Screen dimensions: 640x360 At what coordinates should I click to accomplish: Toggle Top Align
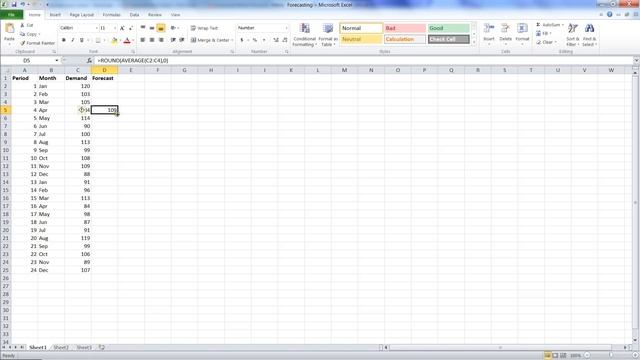point(143,28)
